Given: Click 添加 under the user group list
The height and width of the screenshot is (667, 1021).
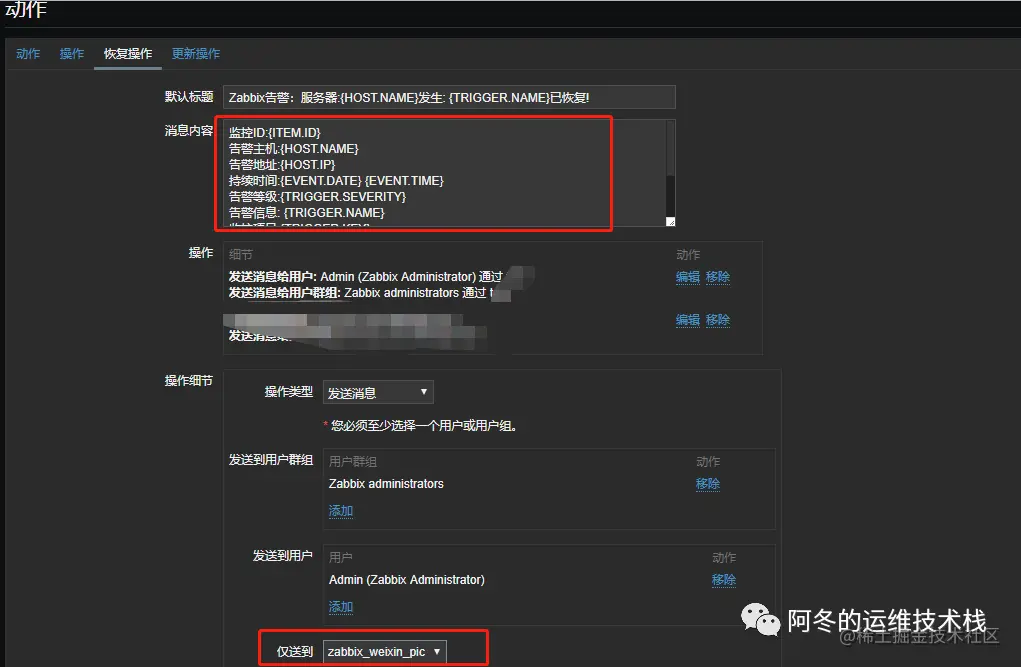Looking at the screenshot, I should pos(341,510).
